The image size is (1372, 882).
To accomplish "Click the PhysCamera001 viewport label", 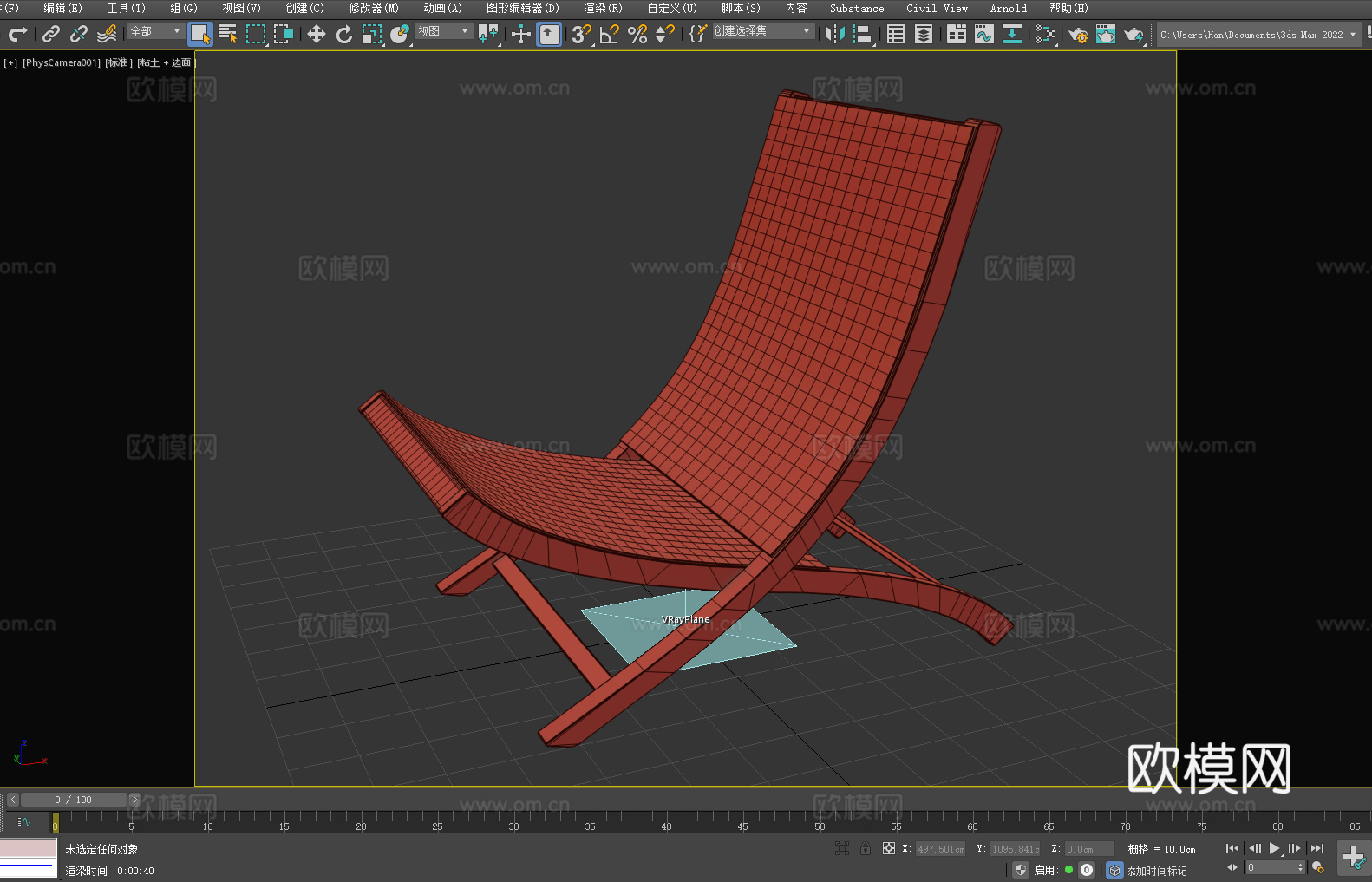I will point(62,62).
